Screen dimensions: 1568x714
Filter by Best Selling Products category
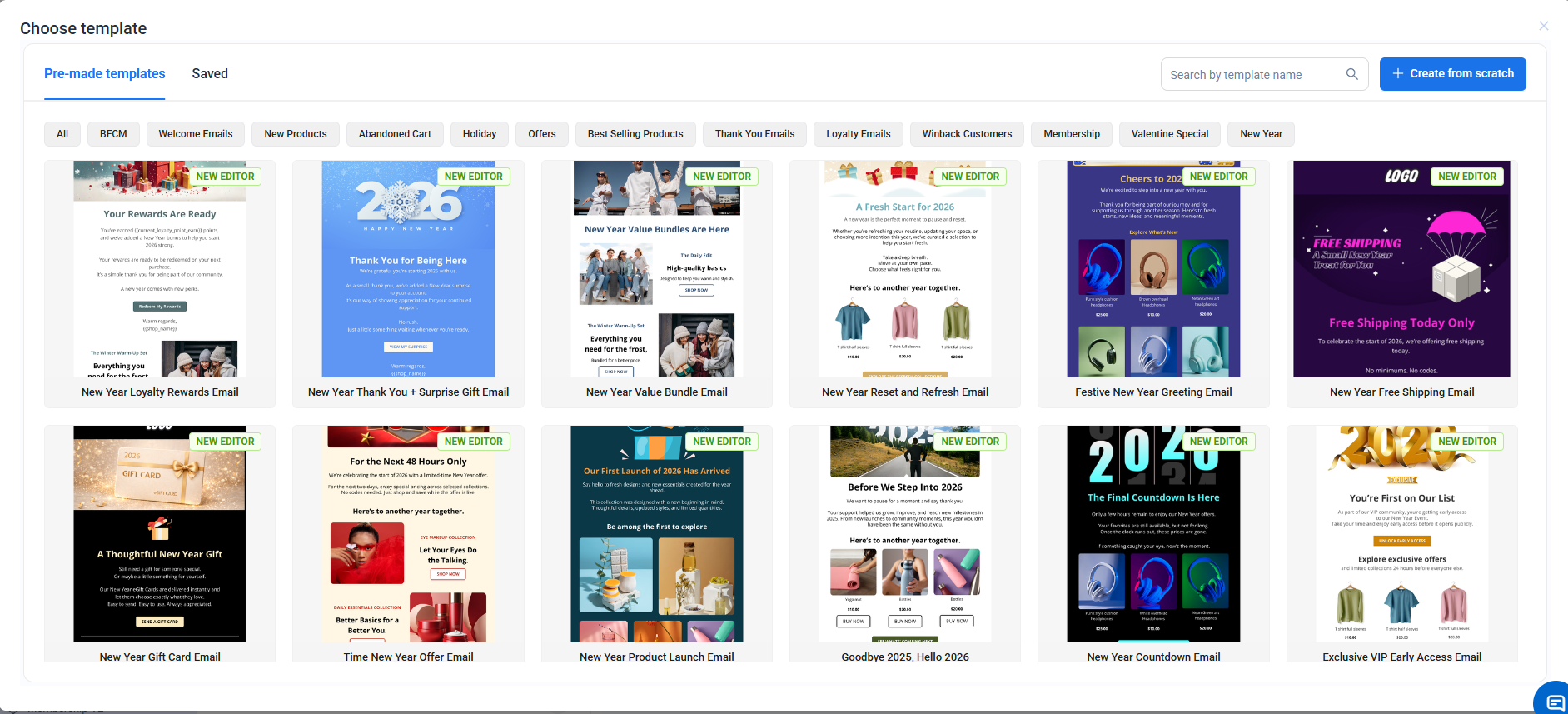pos(635,134)
